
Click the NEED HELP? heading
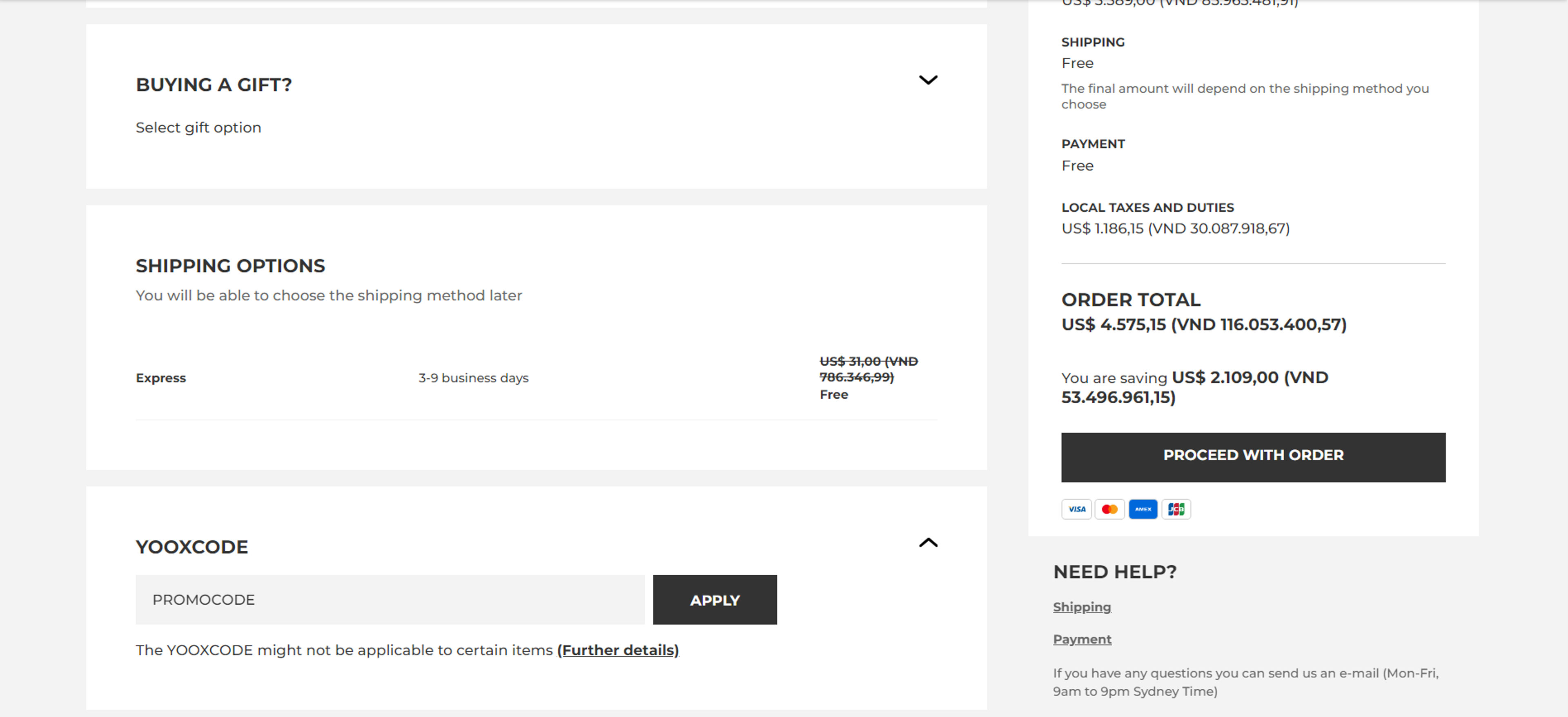1114,572
